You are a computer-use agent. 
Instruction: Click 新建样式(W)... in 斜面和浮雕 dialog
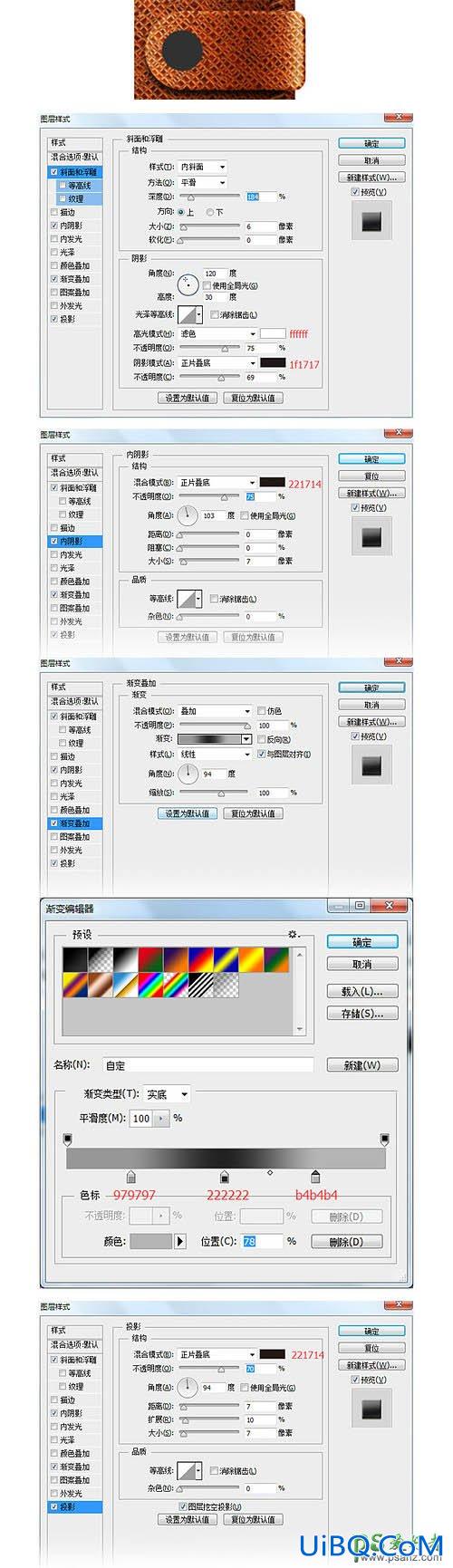(x=371, y=177)
